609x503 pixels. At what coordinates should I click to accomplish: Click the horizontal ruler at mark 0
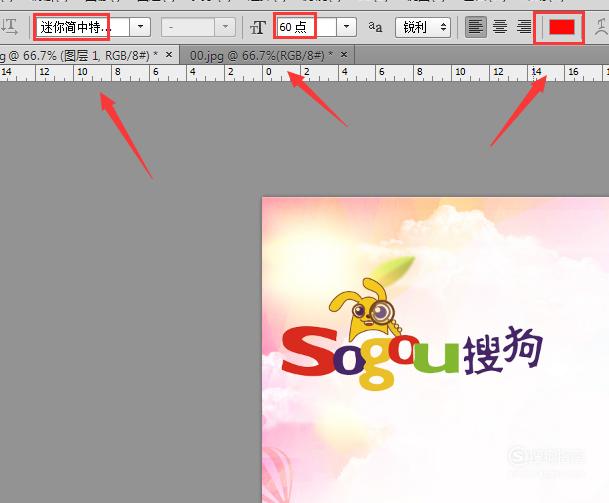268,72
